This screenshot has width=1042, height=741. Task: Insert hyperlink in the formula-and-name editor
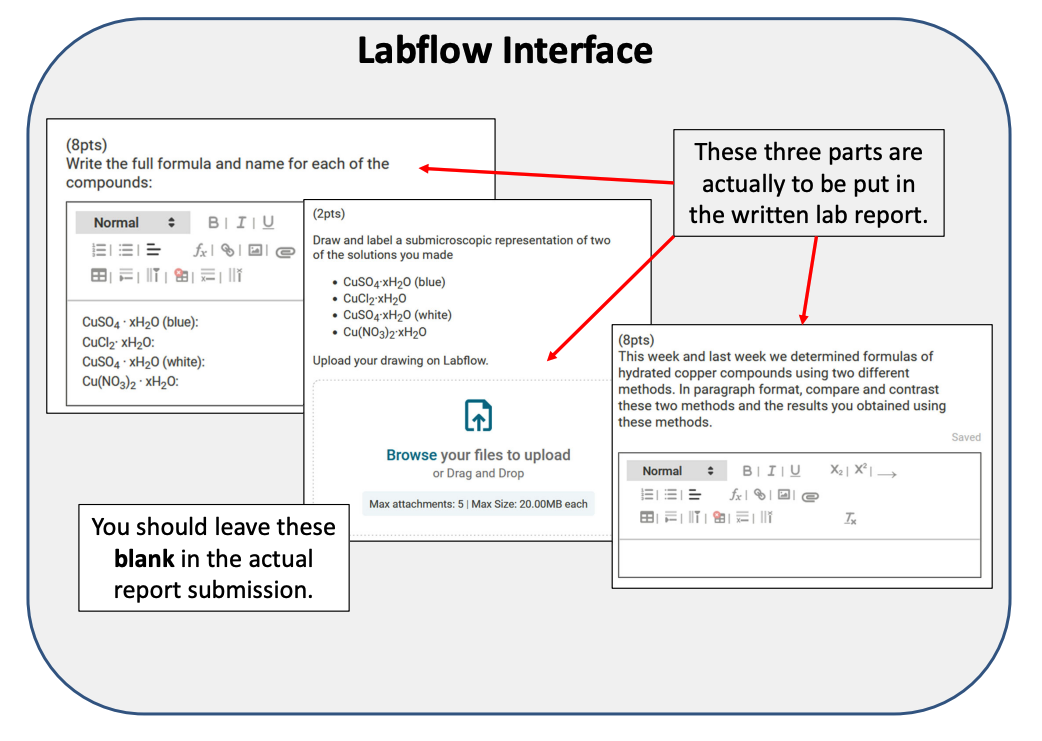click(228, 250)
